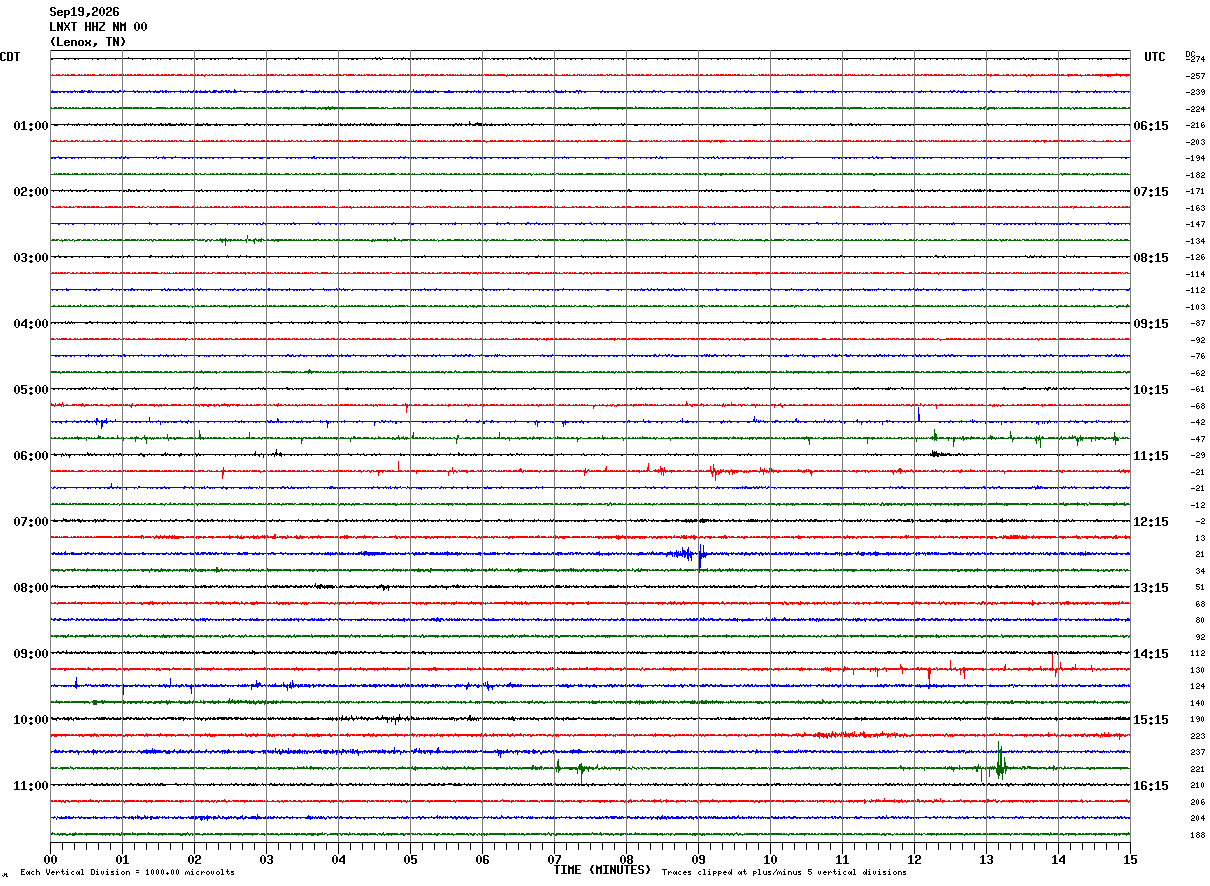Screen dimensions: 1210x886
Task: Select the LNXT HHZ NM 00 station text
Action: pos(98,27)
